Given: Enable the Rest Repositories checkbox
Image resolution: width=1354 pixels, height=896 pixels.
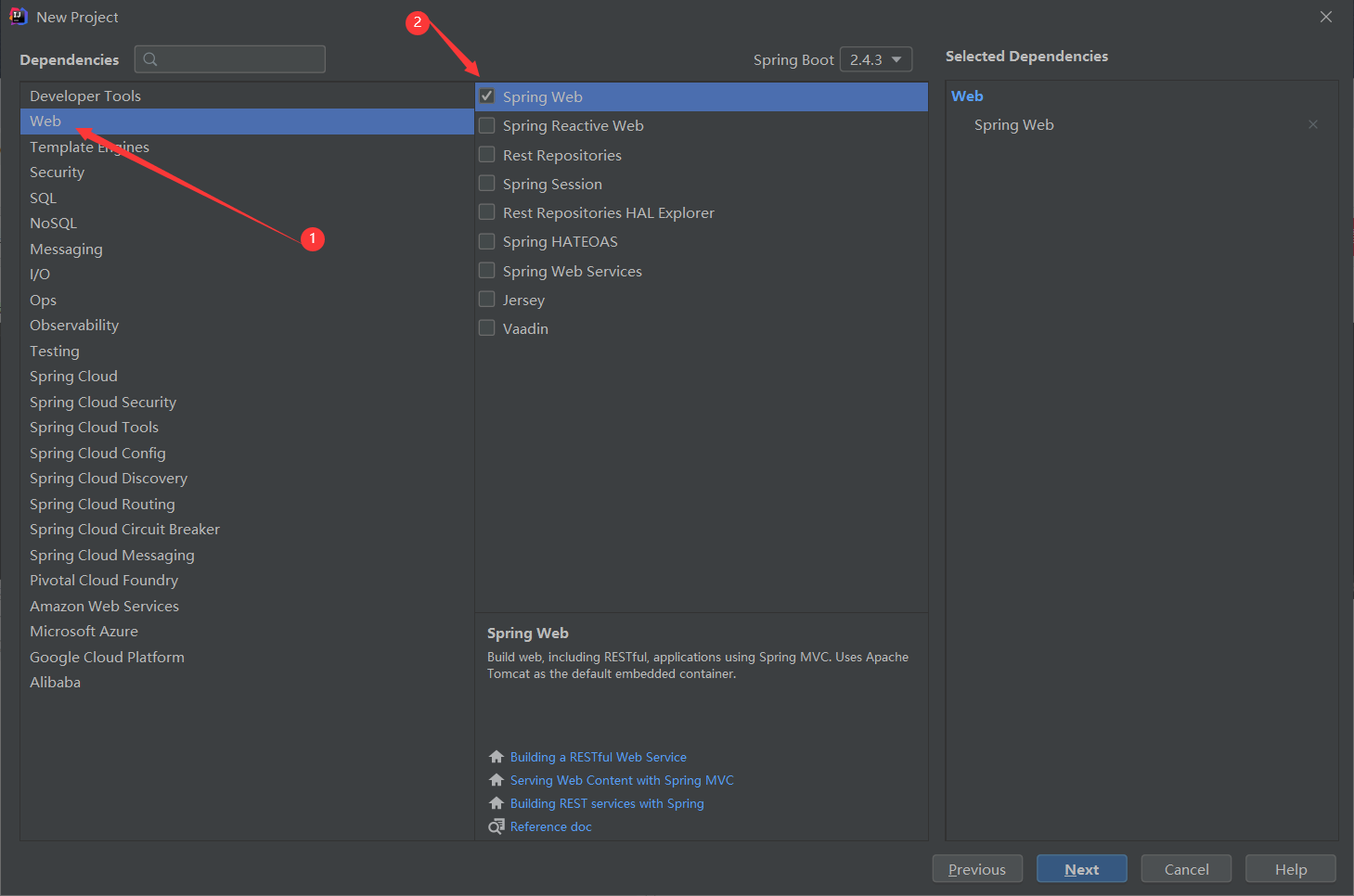Looking at the screenshot, I should (x=486, y=154).
